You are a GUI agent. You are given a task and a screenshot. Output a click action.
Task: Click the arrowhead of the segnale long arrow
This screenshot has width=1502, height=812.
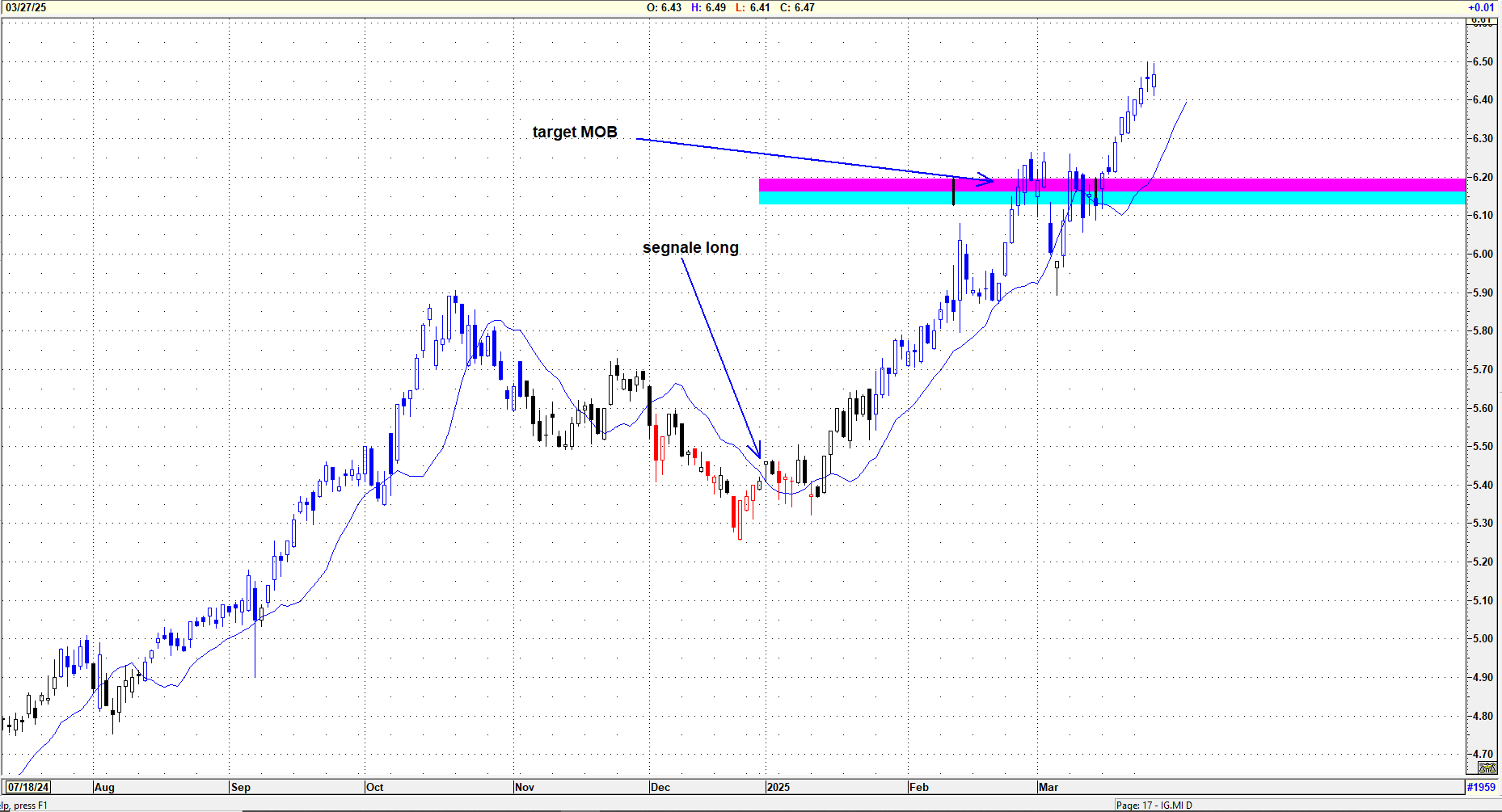click(x=757, y=451)
